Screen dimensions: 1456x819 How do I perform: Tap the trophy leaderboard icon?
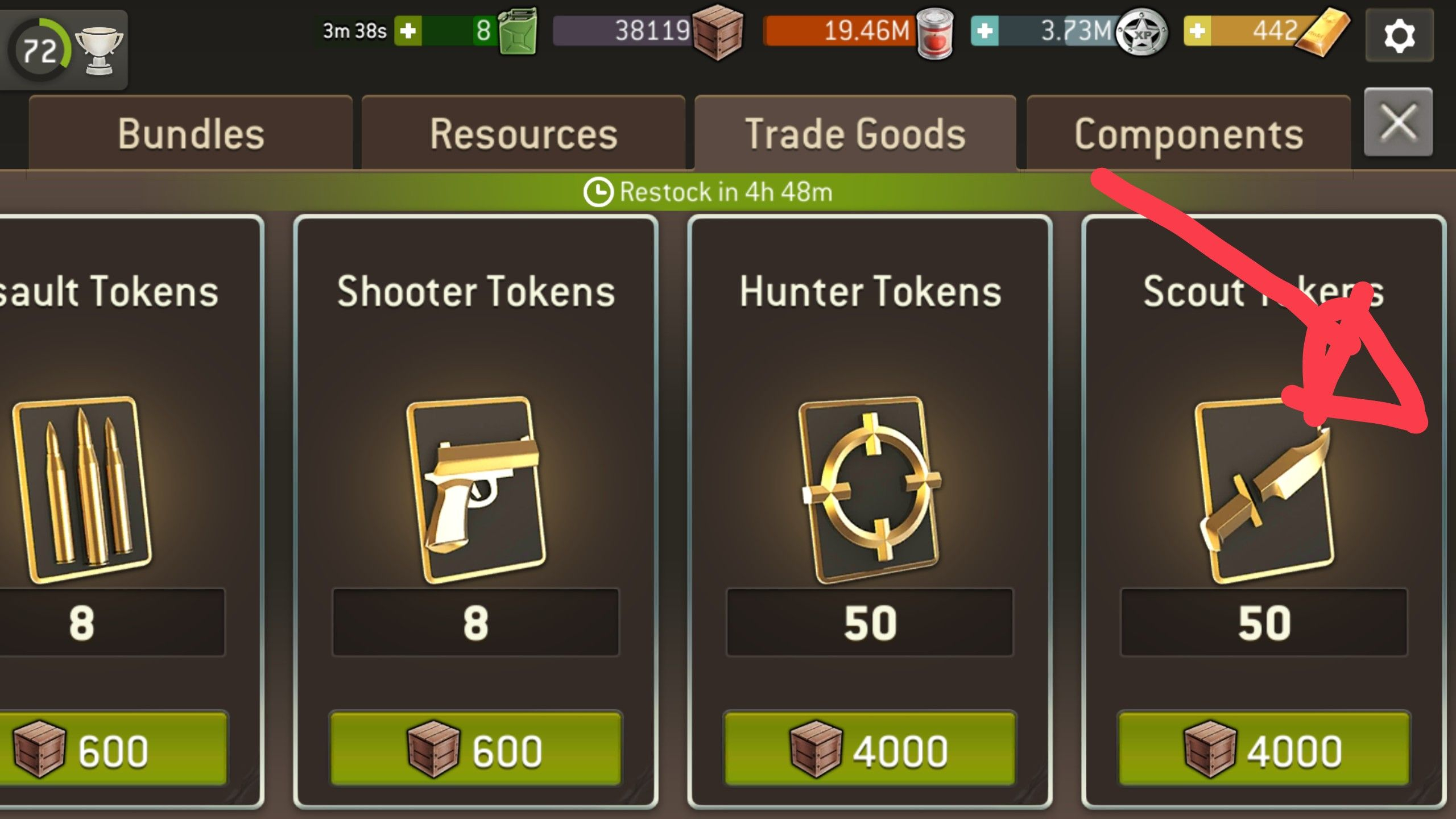[x=99, y=51]
